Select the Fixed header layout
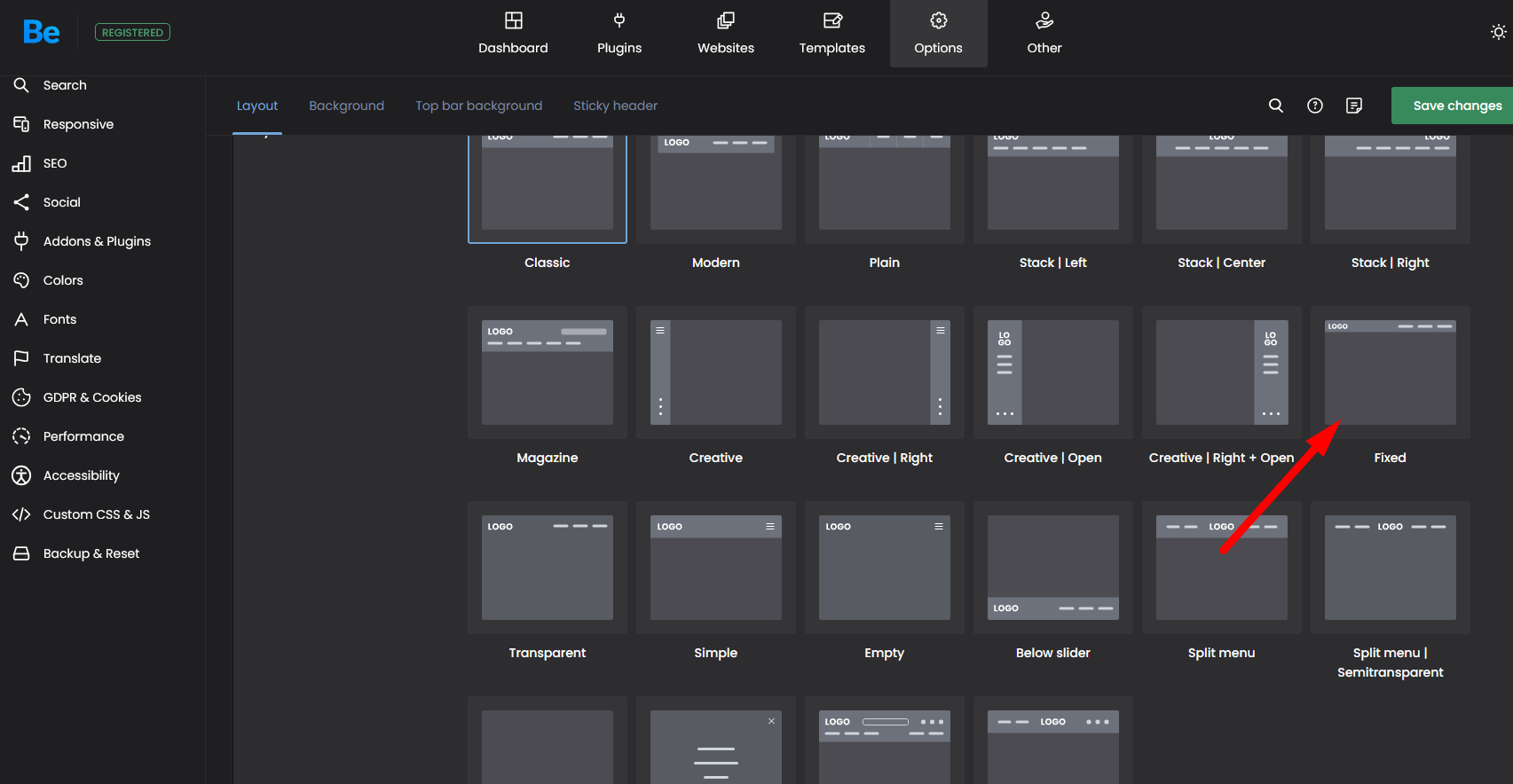The image size is (1513, 784). pyautogui.click(x=1391, y=372)
